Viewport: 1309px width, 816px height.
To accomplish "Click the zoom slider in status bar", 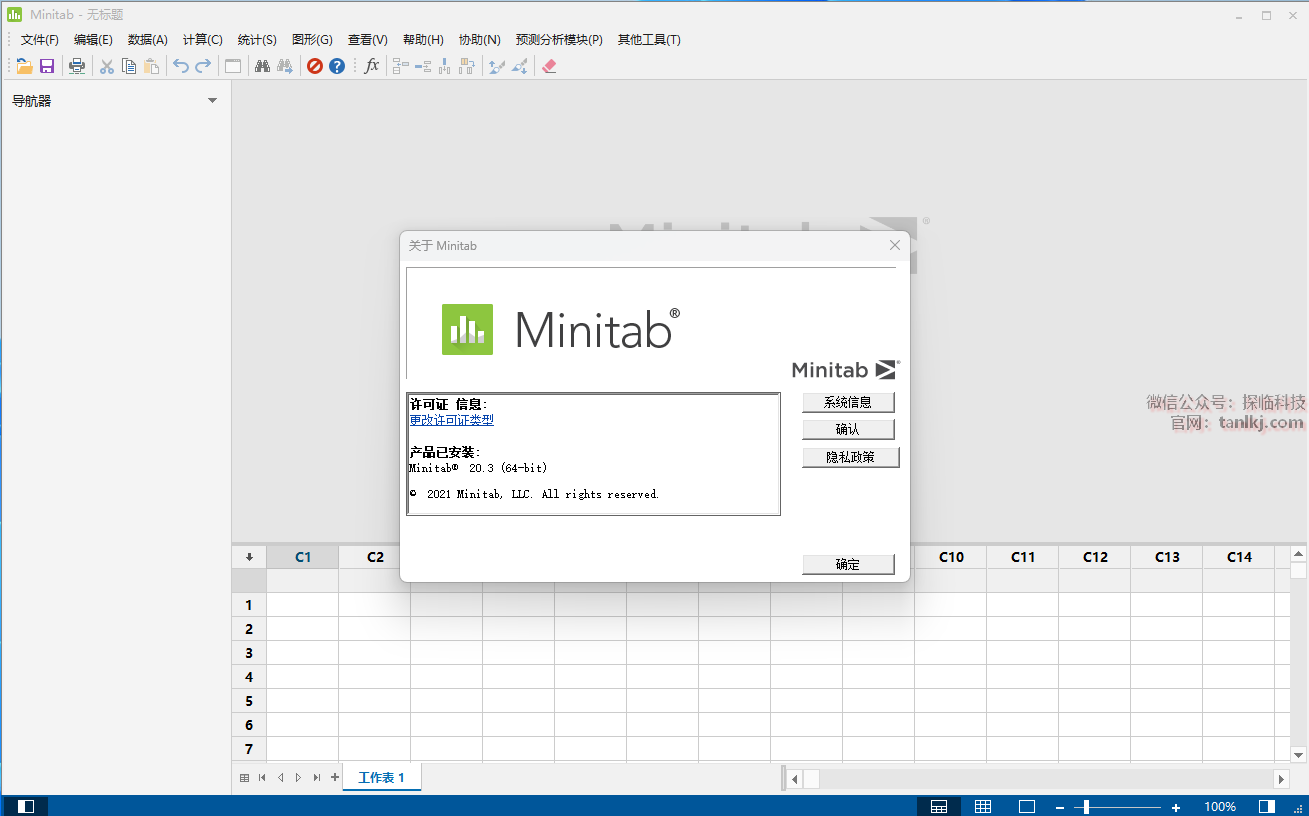I will click(1086, 807).
